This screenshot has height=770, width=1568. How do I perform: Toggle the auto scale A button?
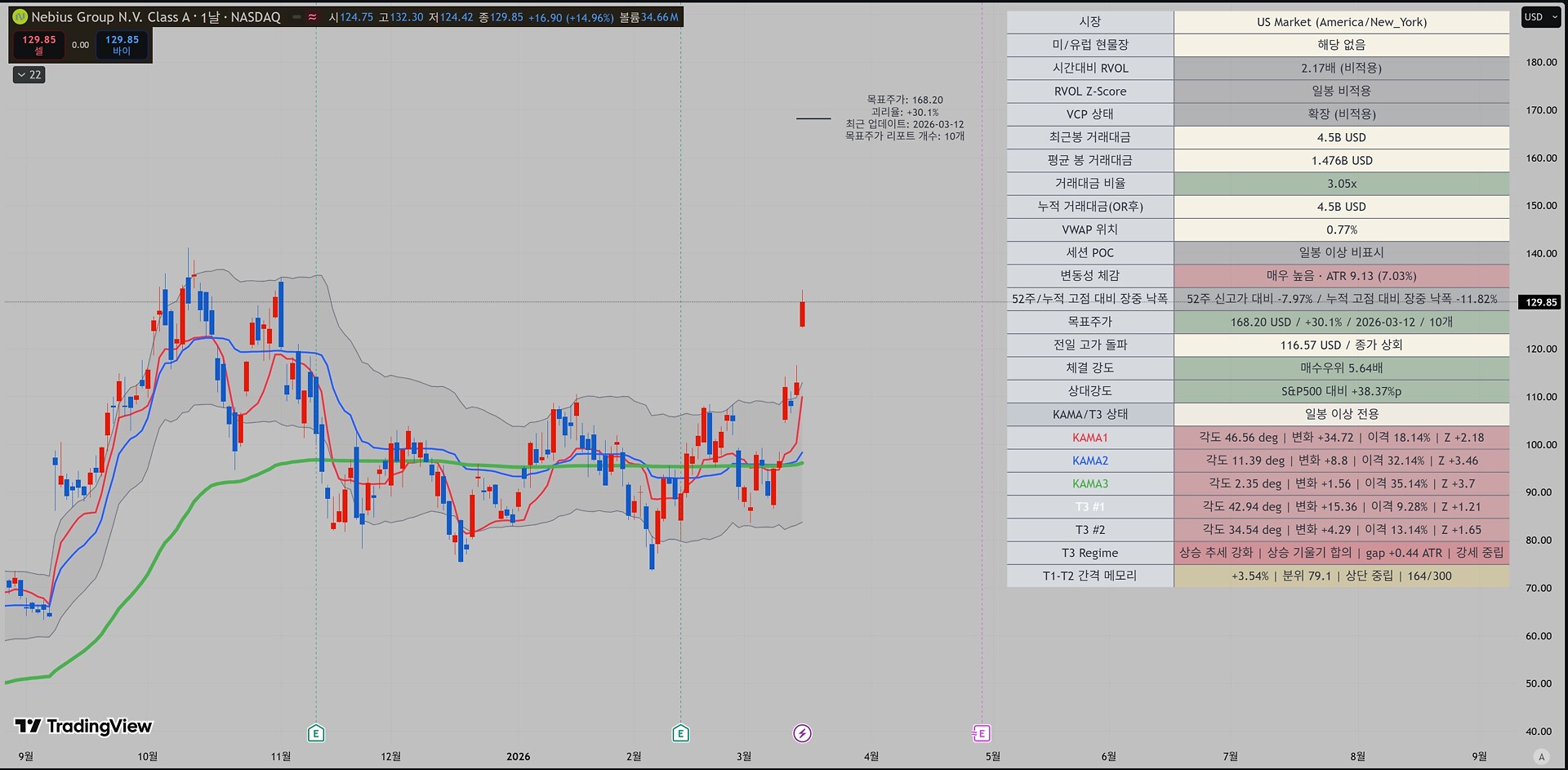(1541, 756)
